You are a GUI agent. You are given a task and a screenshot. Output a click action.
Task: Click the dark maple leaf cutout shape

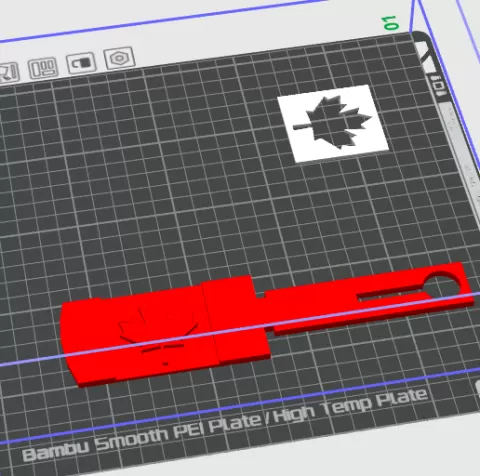pos(337,123)
